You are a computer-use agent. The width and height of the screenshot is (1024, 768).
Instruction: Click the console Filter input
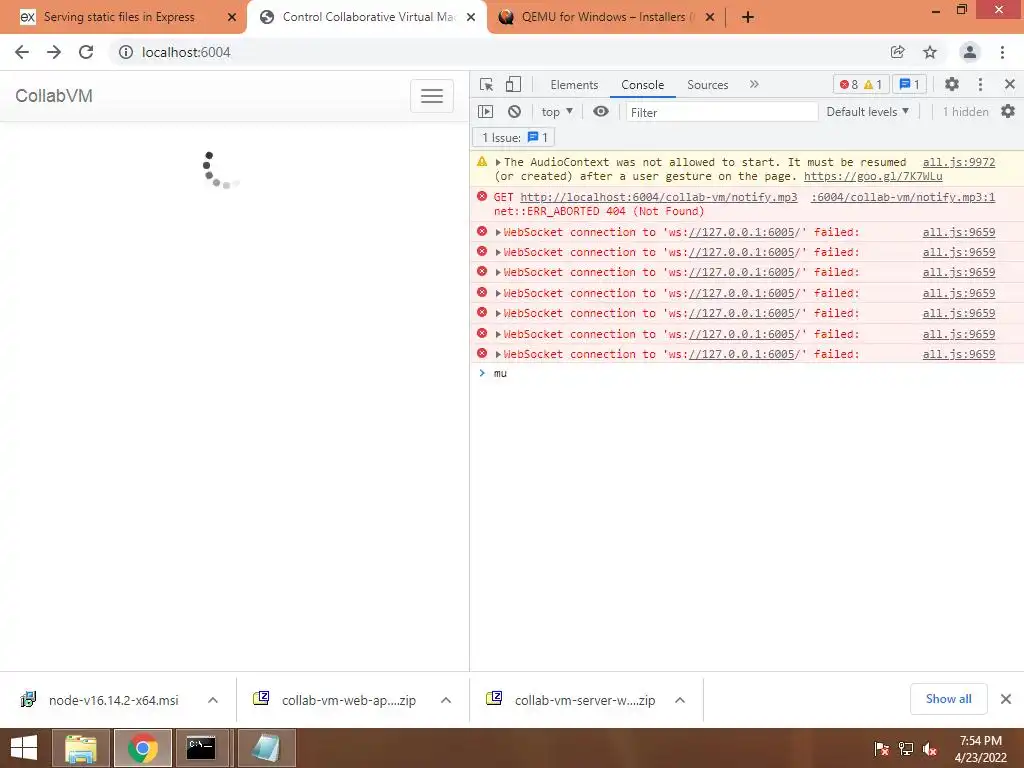pyautogui.click(x=722, y=112)
